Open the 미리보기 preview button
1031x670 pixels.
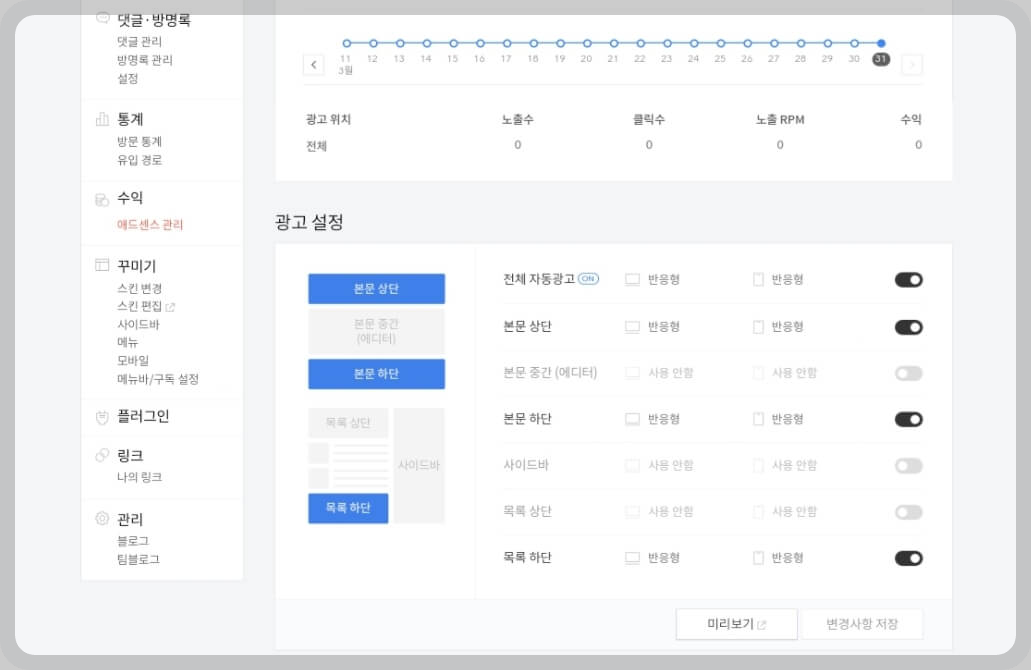[x=736, y=623]
